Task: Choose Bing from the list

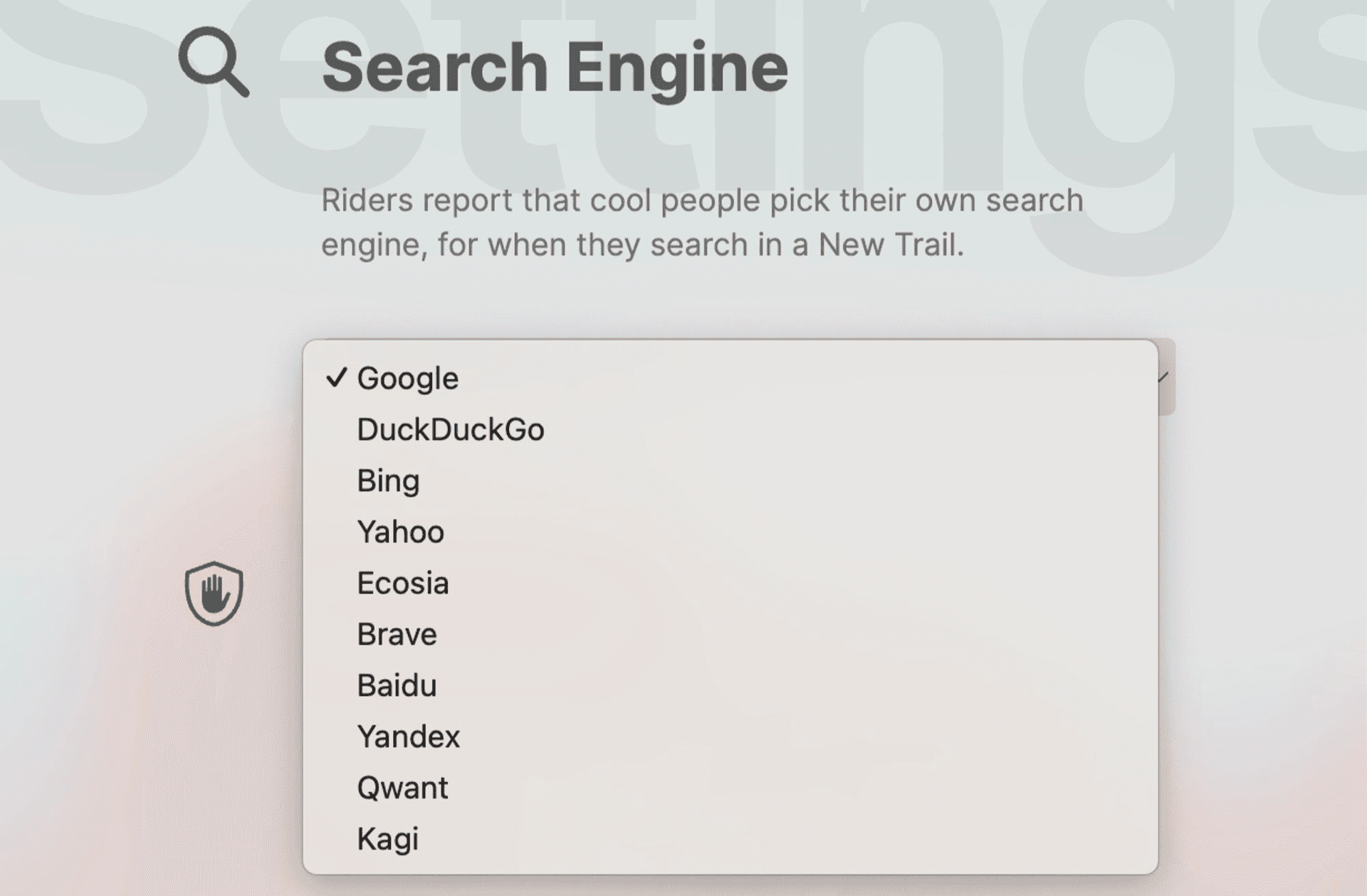Action: pos(389,481)
